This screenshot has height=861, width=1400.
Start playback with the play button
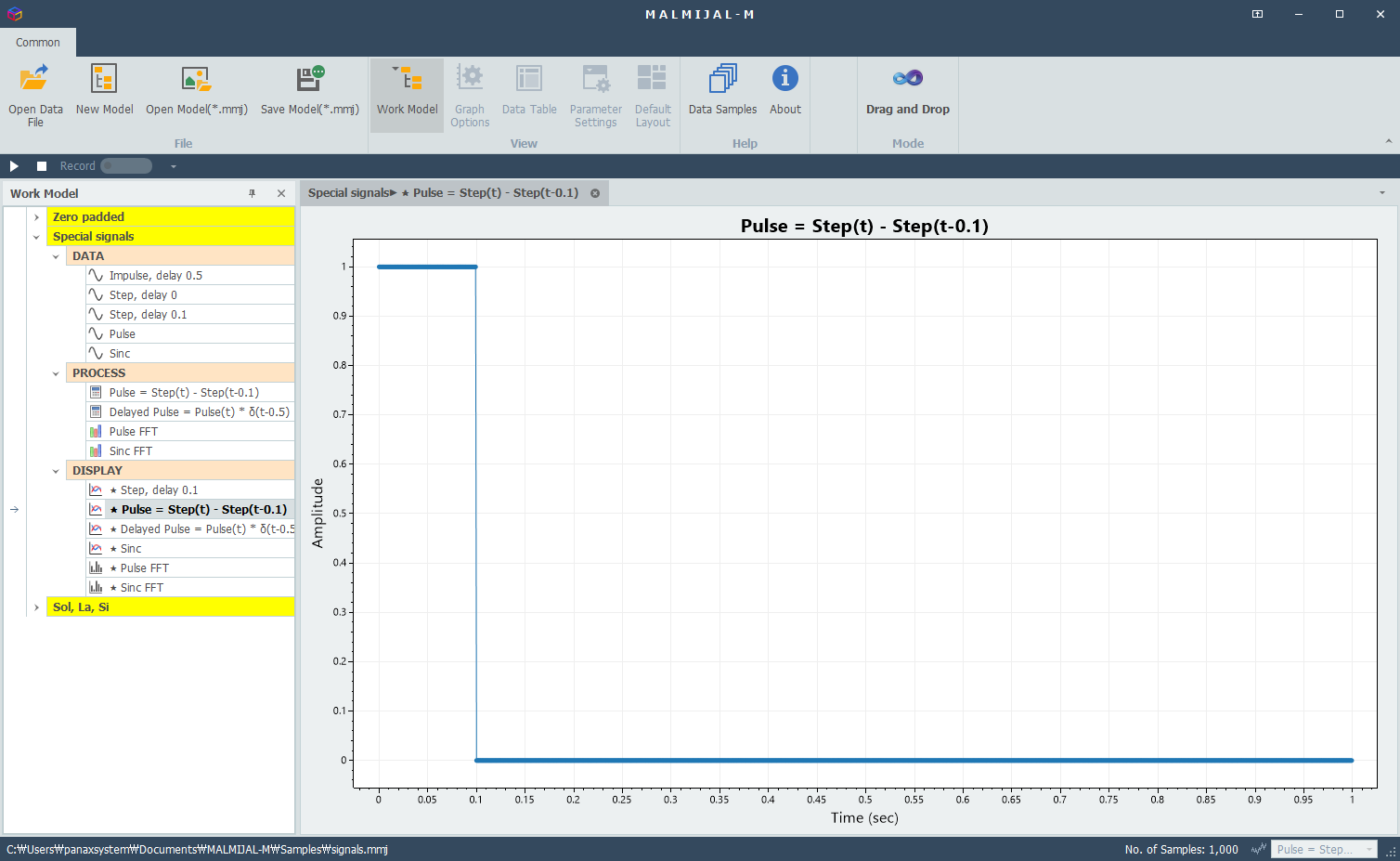(x=14, y=166)
